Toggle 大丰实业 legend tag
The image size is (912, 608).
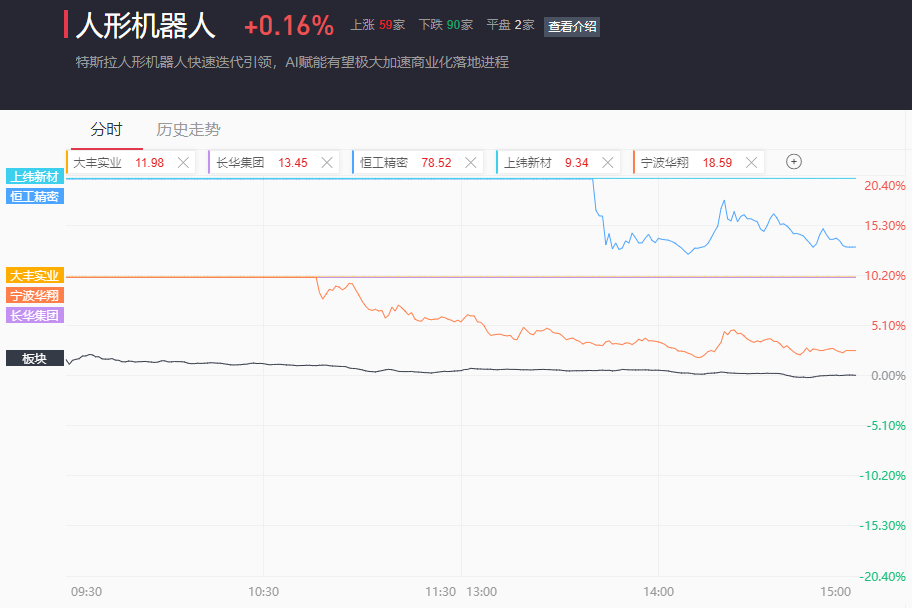[x=35, y=275]
